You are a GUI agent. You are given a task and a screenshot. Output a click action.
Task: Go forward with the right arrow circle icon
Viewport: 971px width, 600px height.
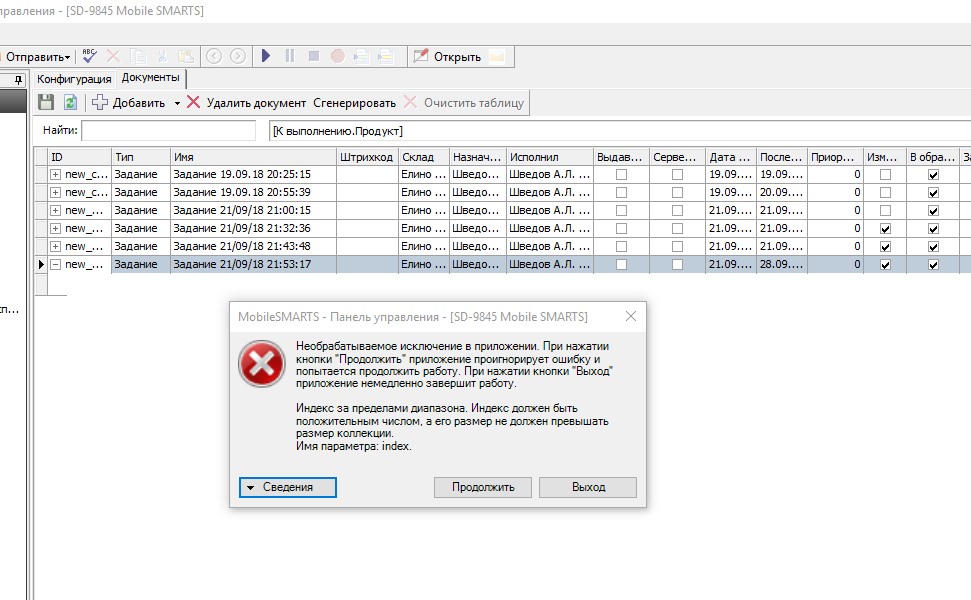[x=238, y=56]
